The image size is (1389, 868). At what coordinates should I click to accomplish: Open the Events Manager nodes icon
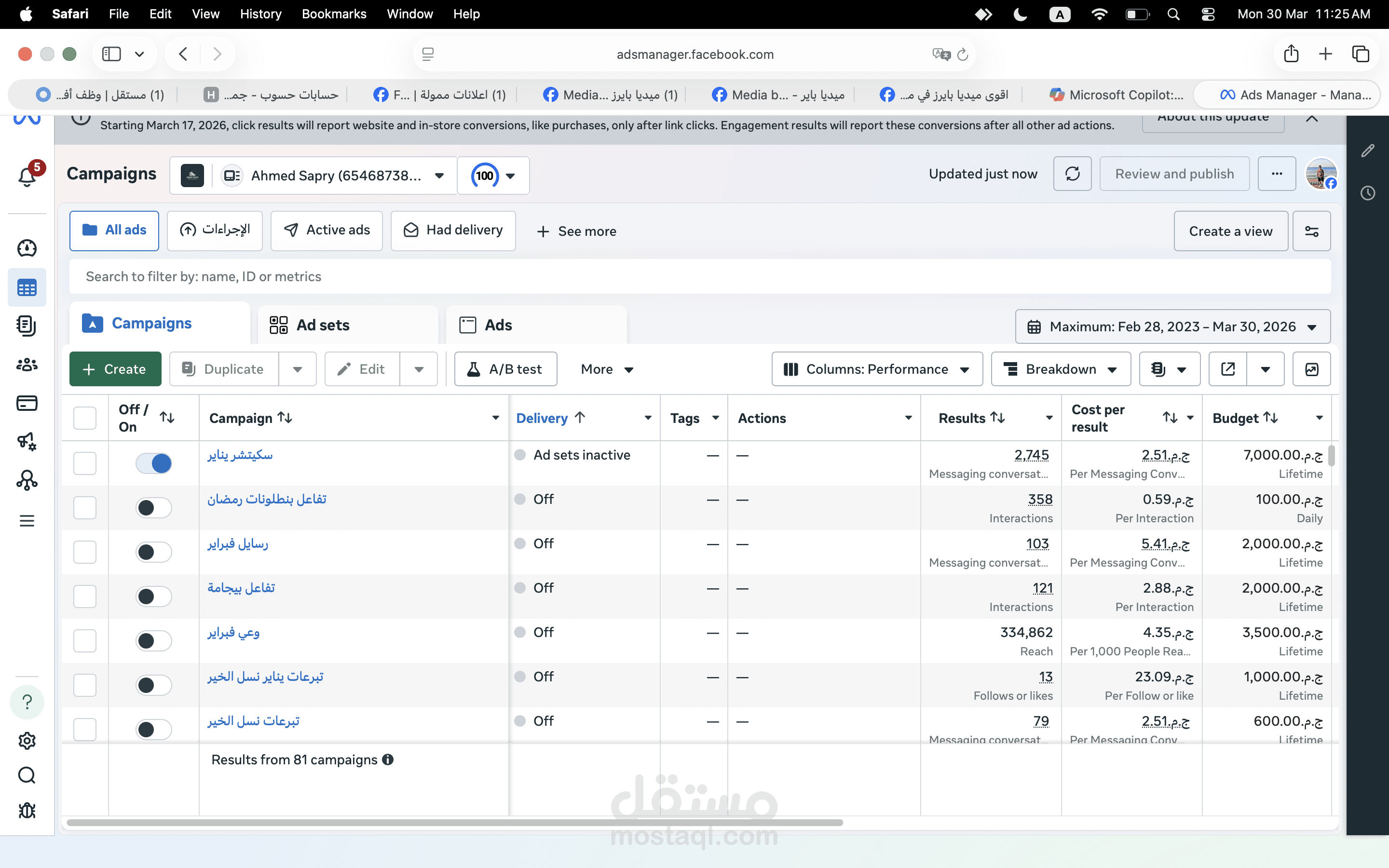(27, 480)
